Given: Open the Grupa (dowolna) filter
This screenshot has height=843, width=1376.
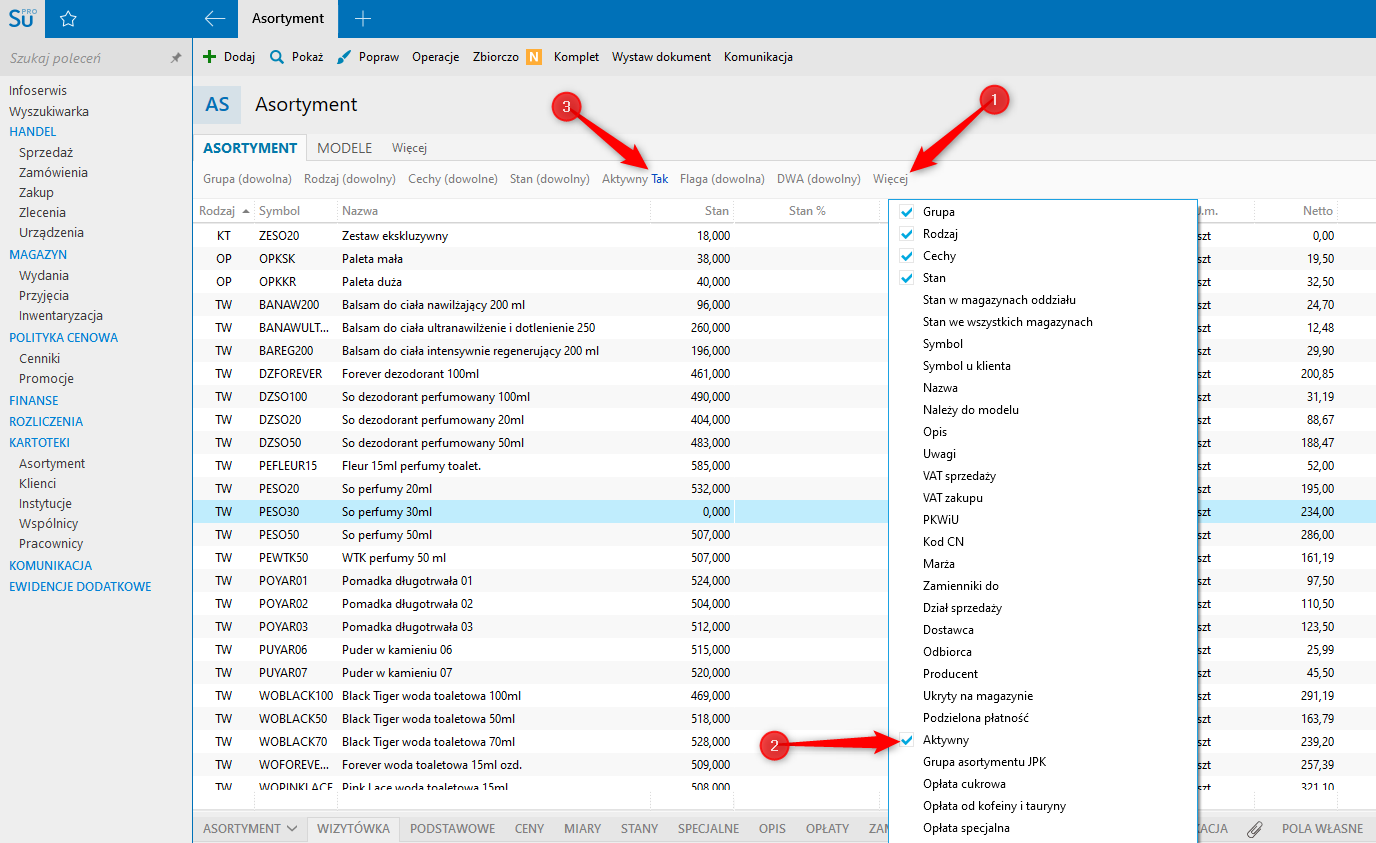Looking at the screenshot, I should 247,179.
